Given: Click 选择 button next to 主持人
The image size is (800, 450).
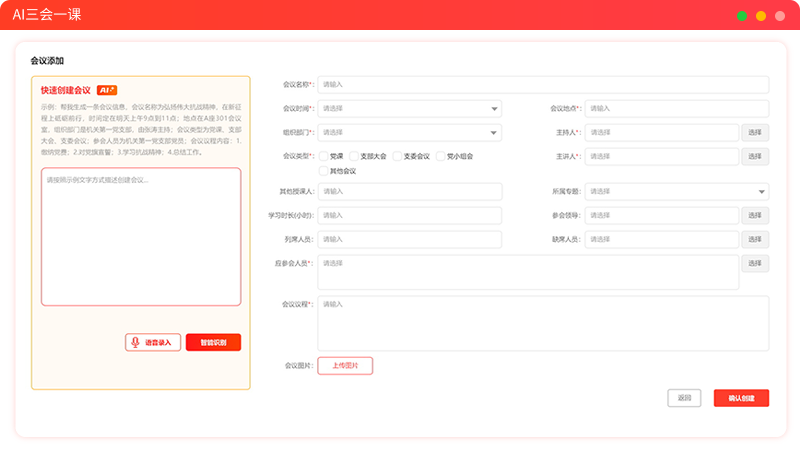Looking at the screenshot, I should coord(755,133).
